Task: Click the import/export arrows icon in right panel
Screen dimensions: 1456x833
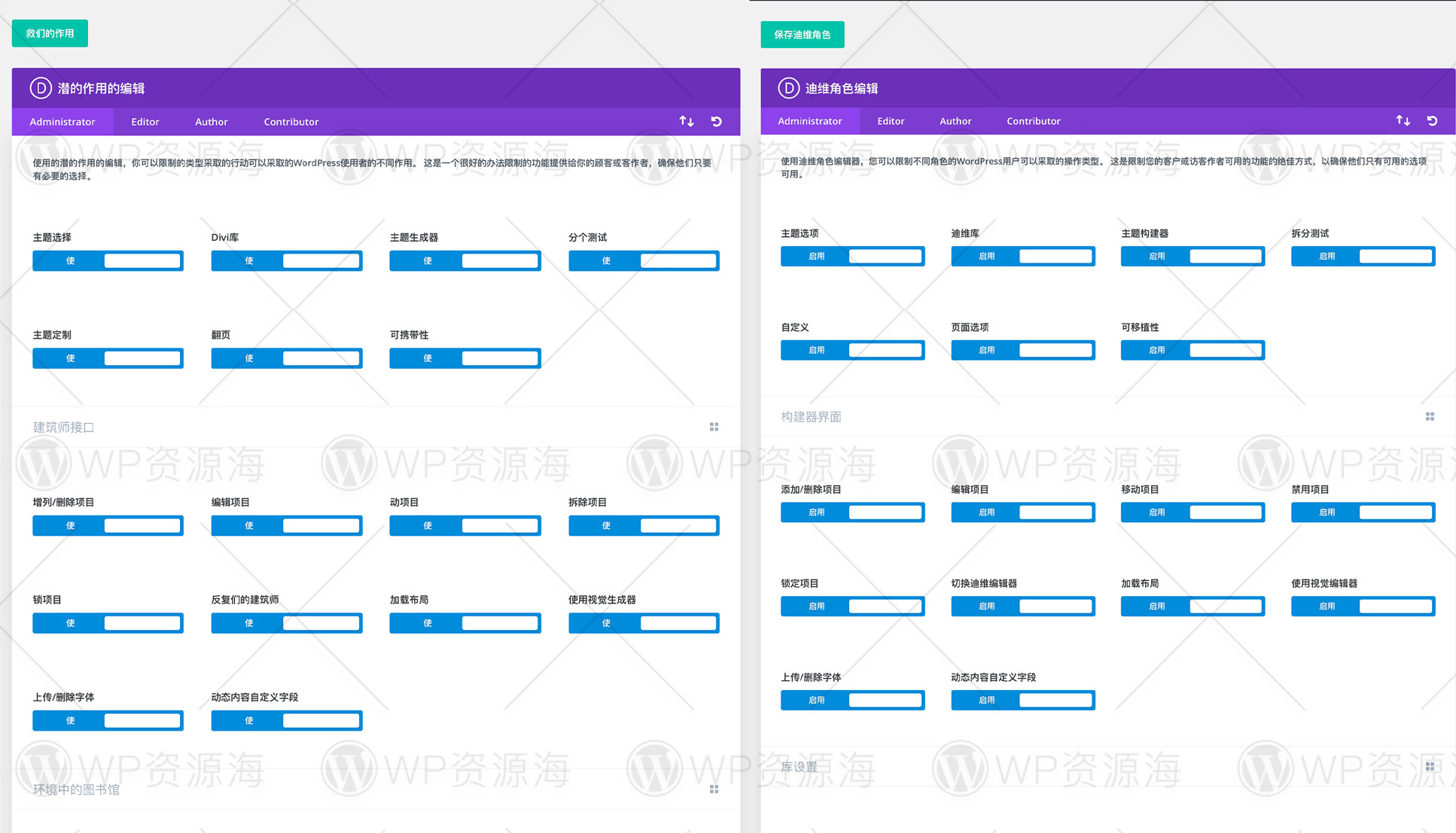Action: coord(1403,120)
